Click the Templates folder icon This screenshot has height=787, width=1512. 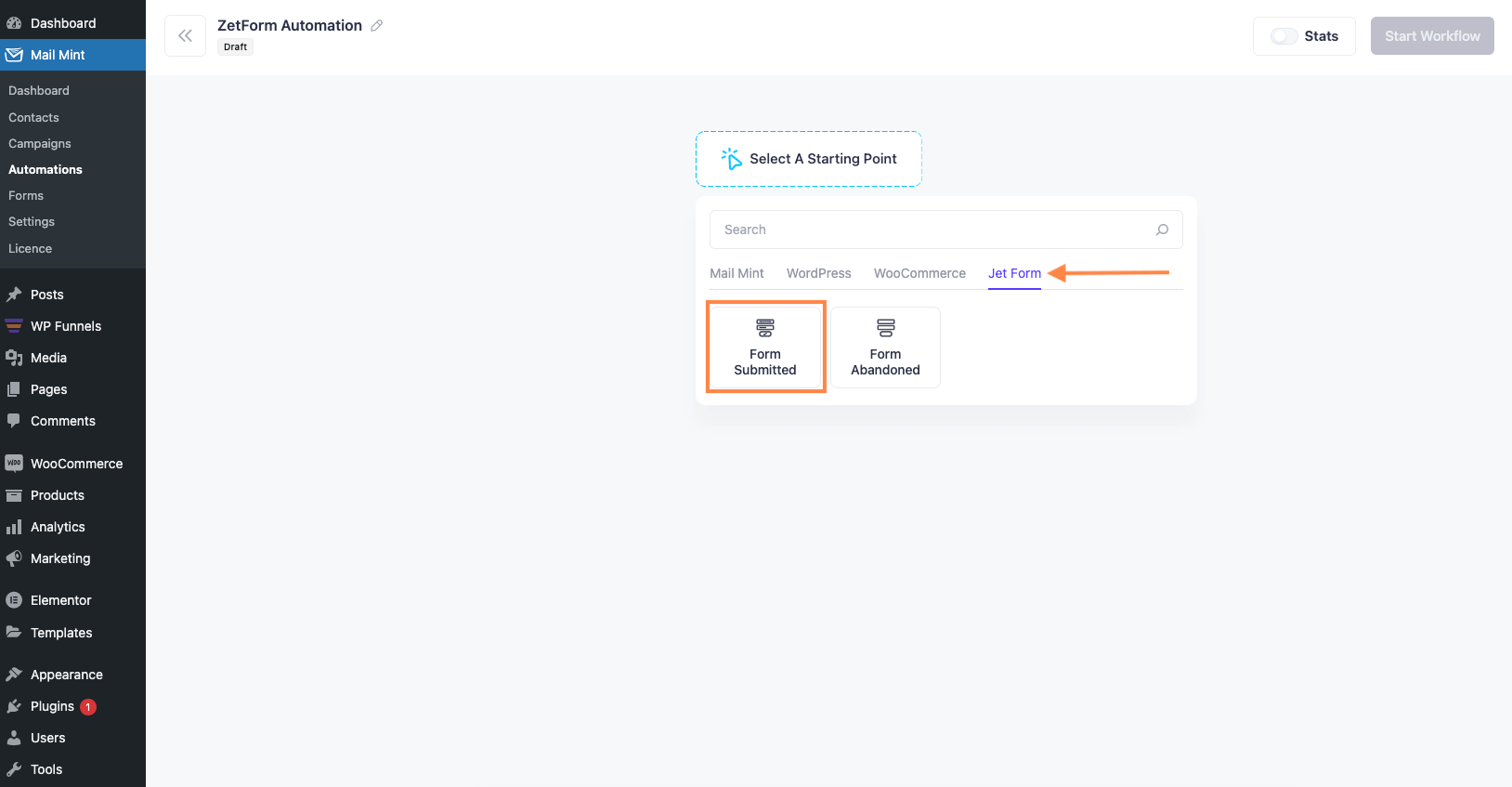14,632
